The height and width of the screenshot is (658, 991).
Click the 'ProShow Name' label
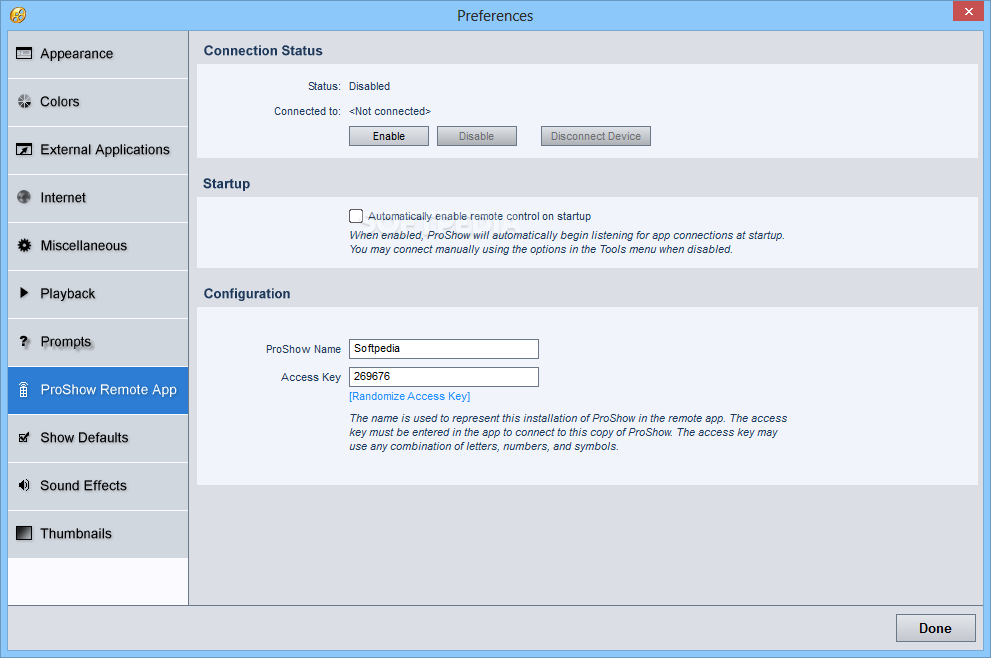[x=303, y=349]
